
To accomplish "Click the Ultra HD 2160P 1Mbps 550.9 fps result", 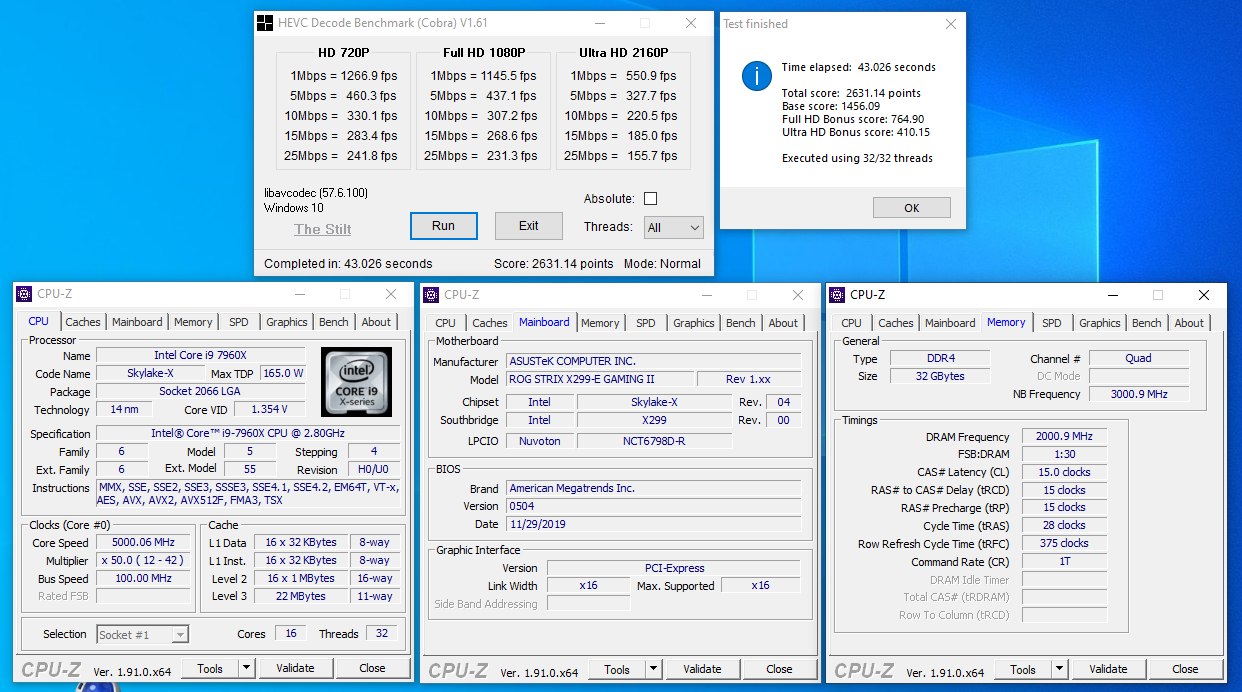I will point(623,76).
